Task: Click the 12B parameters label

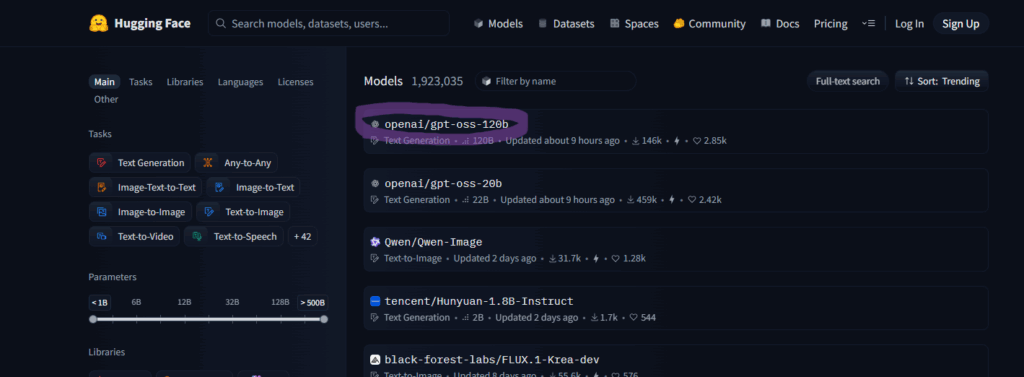Action: pyautogui.click(x=184, y=303)
